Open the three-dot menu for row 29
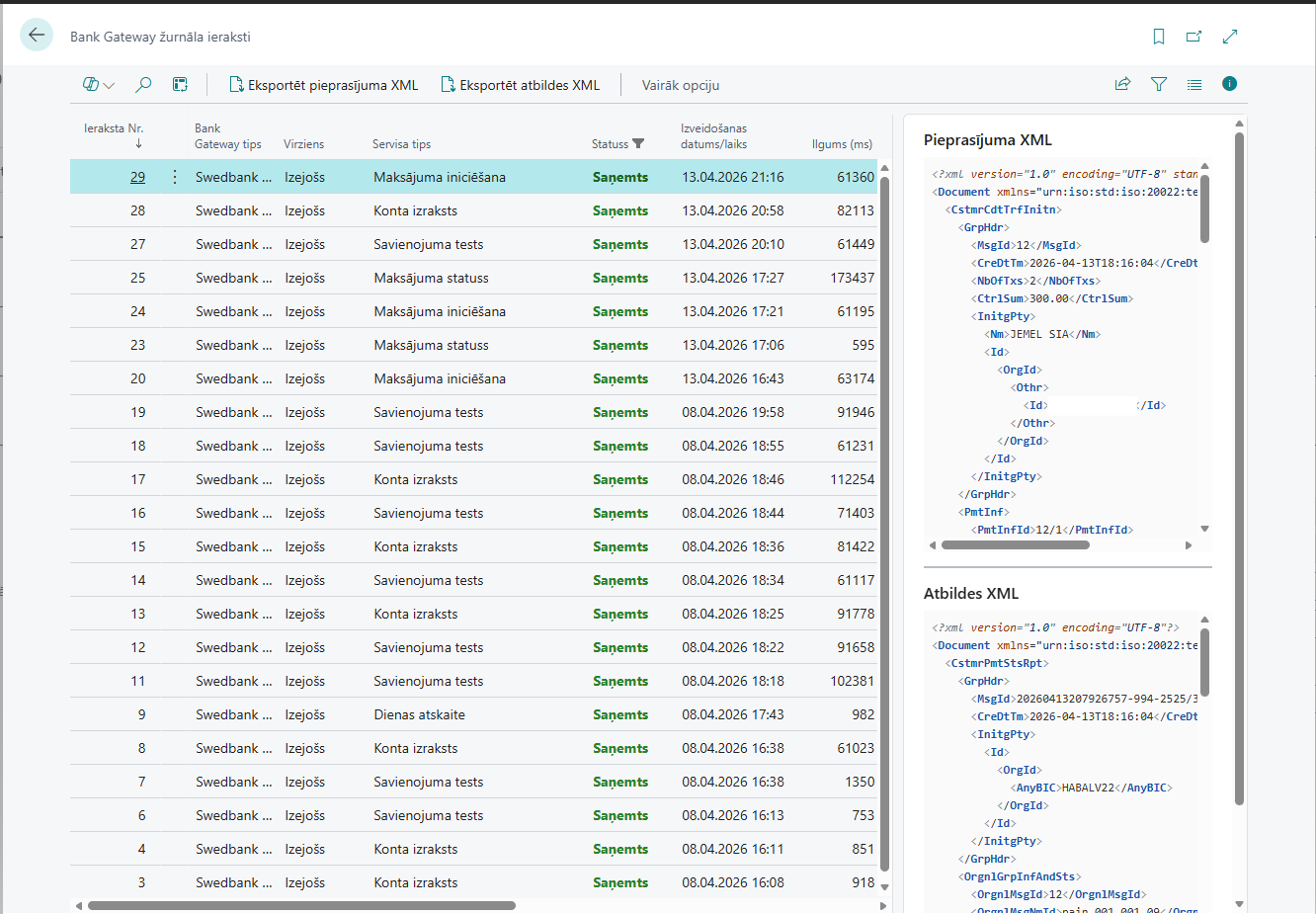1316x914 pixels. (x=175, y=177)
